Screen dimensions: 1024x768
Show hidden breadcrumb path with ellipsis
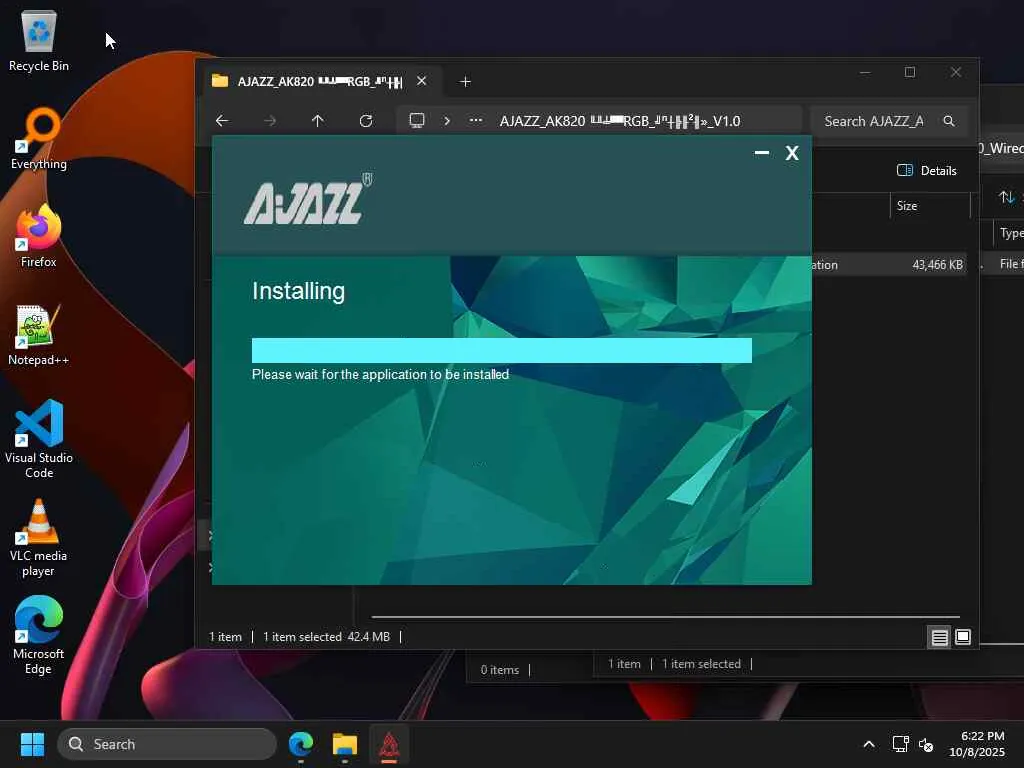pyautogui.click(x=476, y=121)
